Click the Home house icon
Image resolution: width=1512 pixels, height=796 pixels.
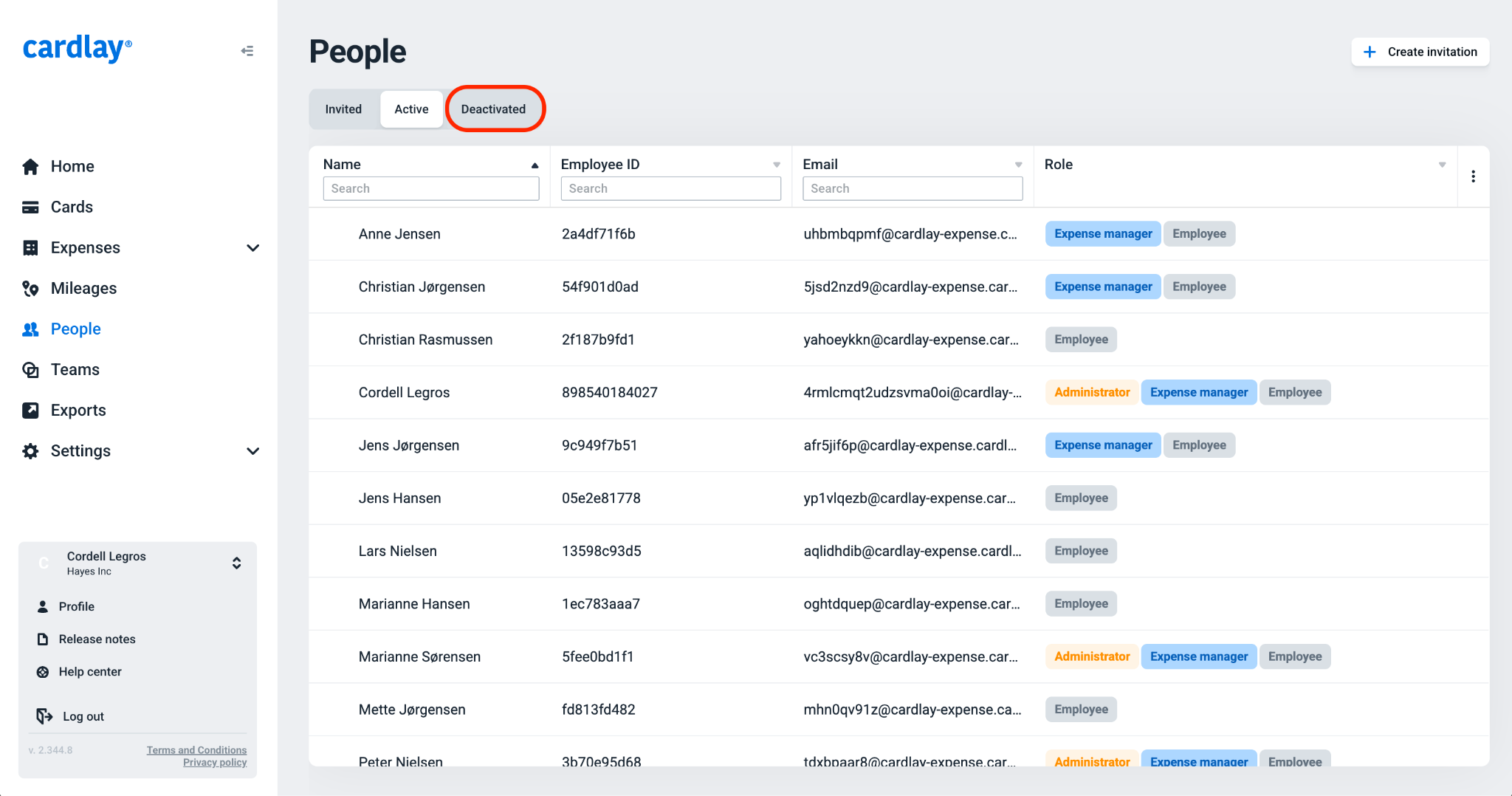click(30, 166)
